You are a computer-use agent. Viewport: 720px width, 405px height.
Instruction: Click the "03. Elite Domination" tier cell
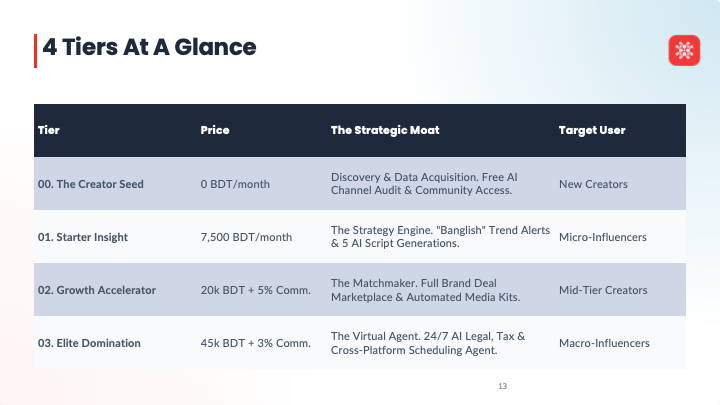coord(89,343)
